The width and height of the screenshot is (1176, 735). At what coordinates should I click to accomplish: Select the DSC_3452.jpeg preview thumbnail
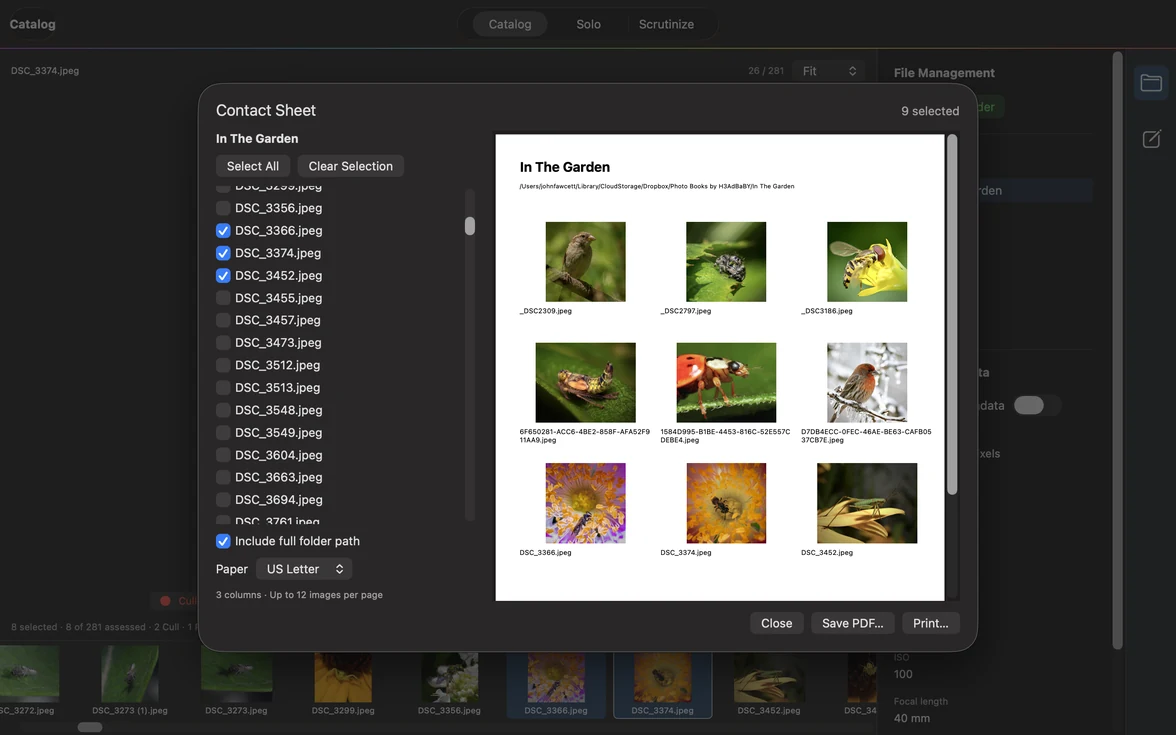pos(867,503)
